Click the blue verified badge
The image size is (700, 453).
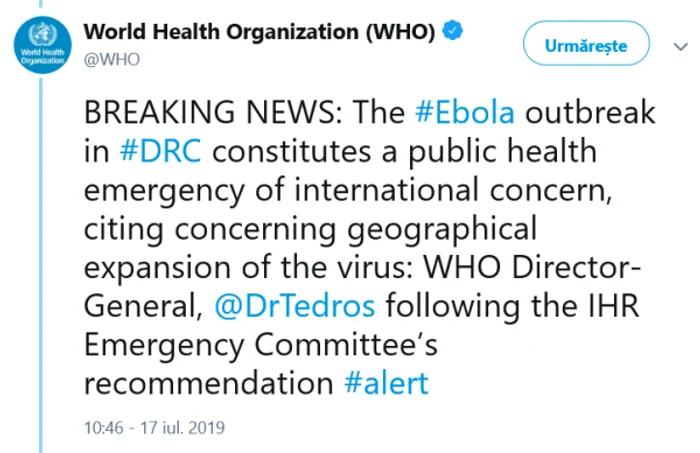[x=453, y=30]
